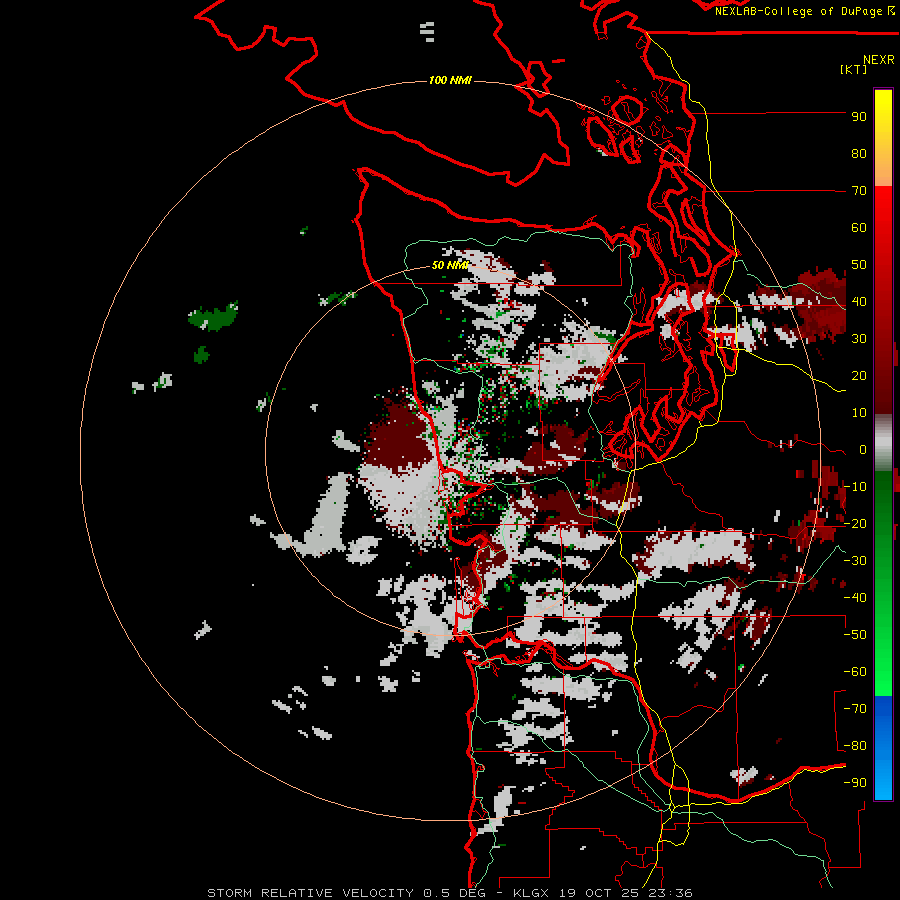The width and height of the screenshot is (900, 900).
Task: Click the NEXR label above the scale
Action: (879, 60)
